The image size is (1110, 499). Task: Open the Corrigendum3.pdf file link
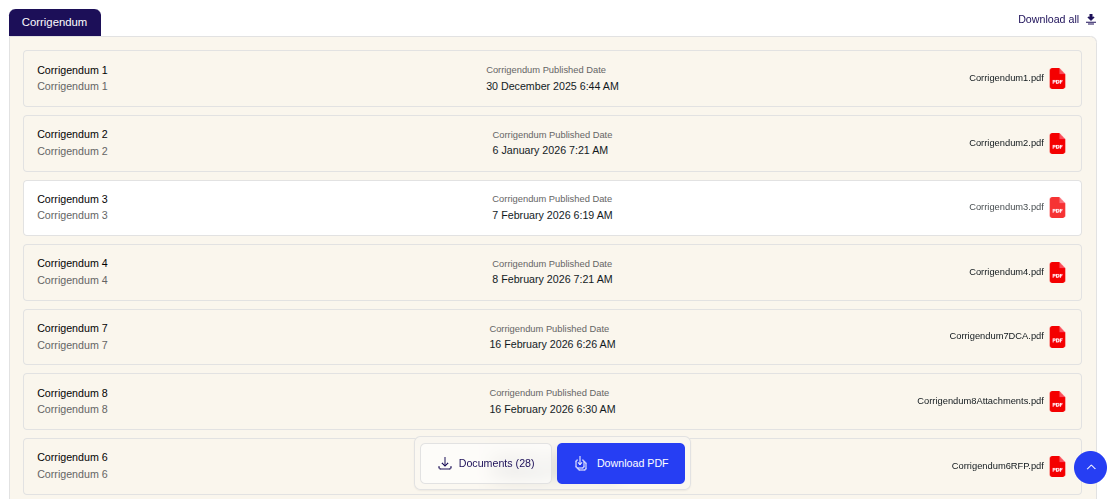[x=1006, y=207]
